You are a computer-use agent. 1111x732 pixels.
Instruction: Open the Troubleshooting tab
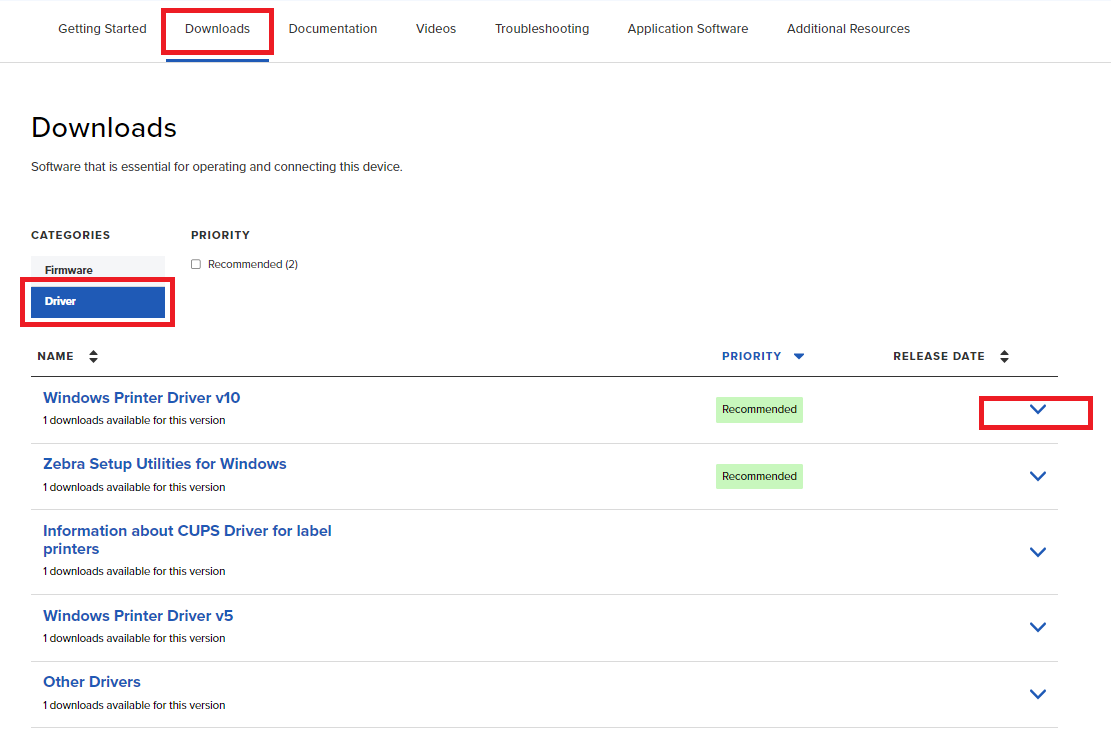542,29
